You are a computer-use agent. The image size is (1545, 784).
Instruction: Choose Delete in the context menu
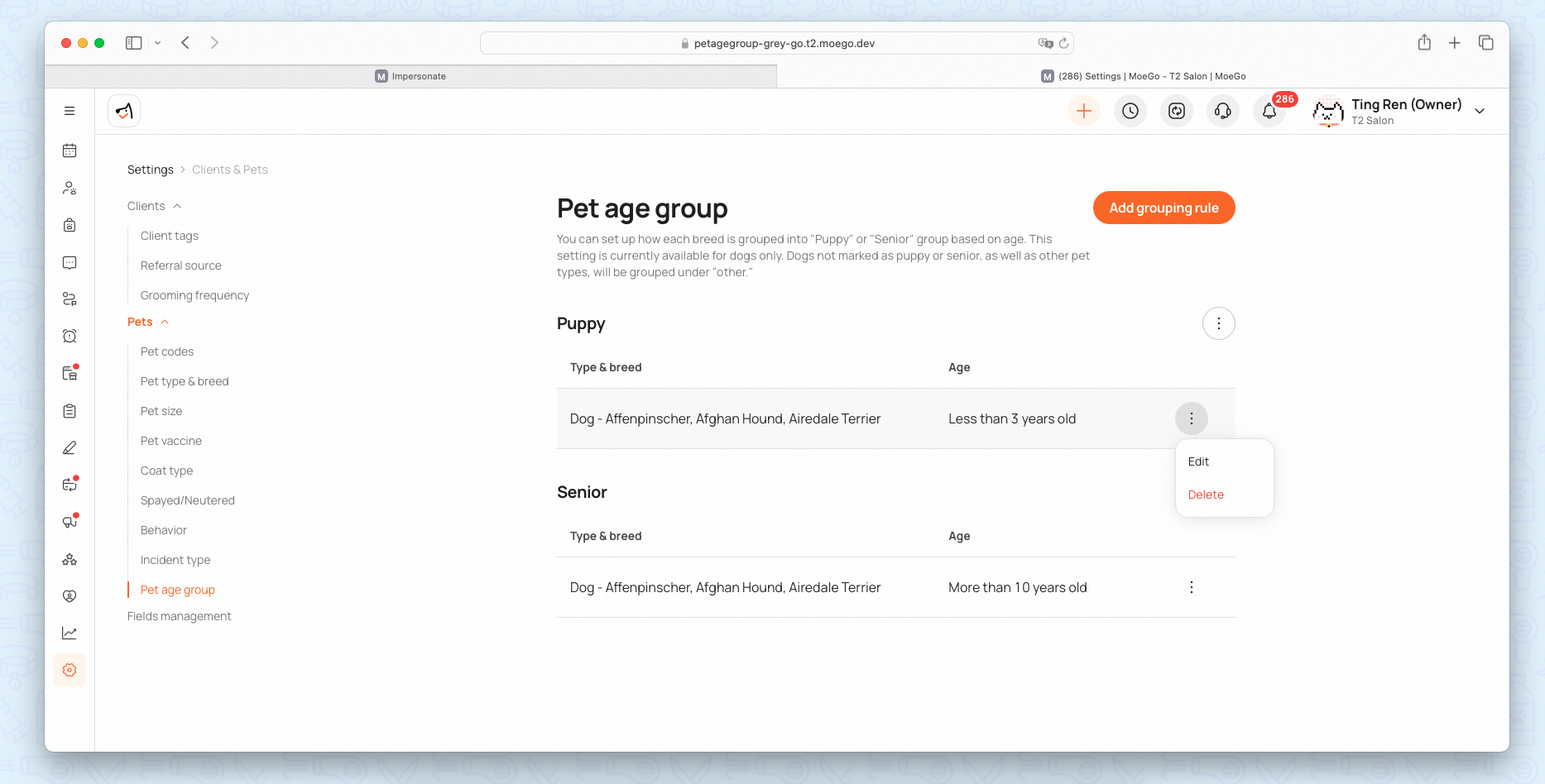[x=1206, y=495]
